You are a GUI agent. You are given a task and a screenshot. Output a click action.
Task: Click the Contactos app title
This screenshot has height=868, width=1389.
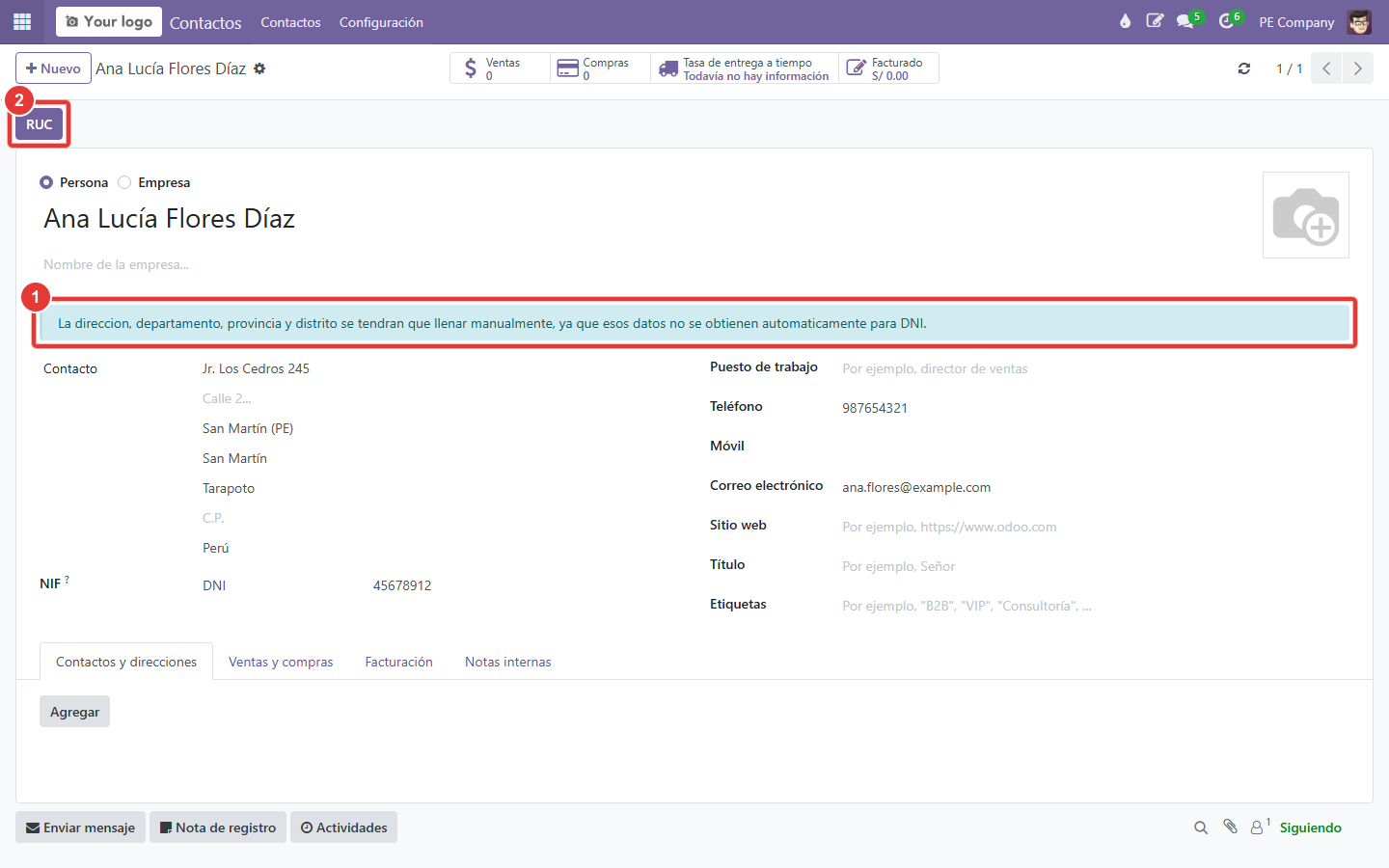[x=205, y=22]
